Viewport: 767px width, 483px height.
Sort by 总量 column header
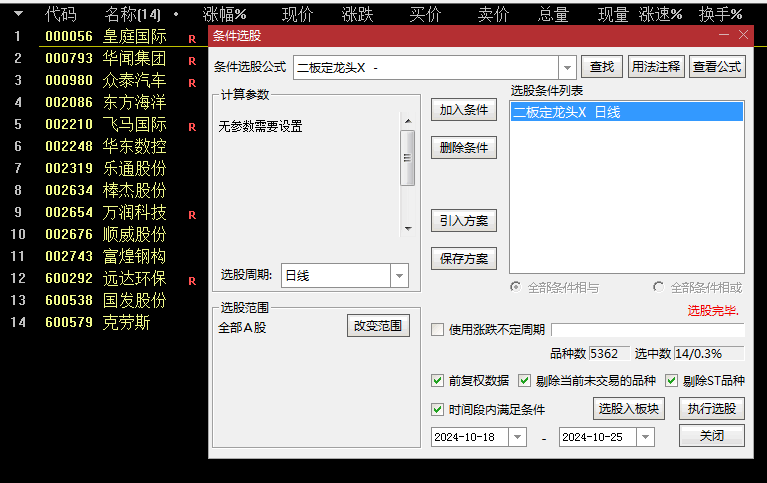tap(553, 14)
